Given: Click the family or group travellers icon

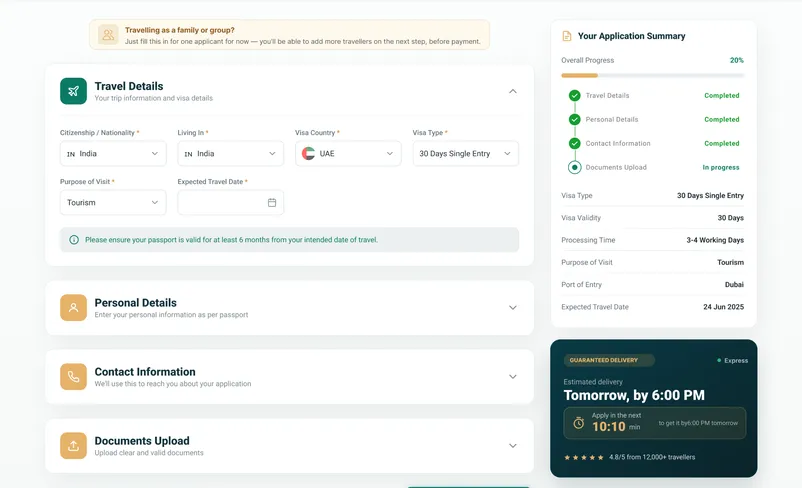Looking at the screenshot, I should [108, 35].
